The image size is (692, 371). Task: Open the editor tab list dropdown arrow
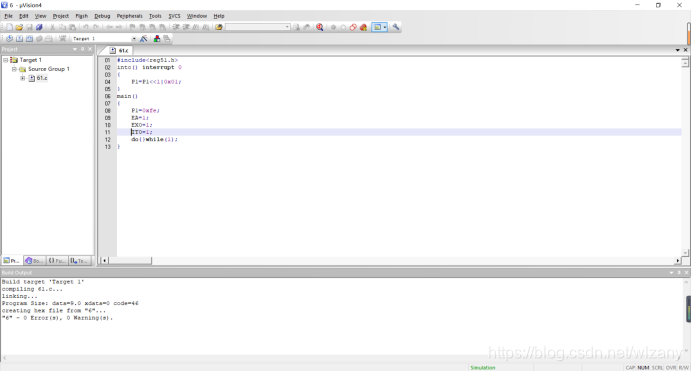point(677,50)
